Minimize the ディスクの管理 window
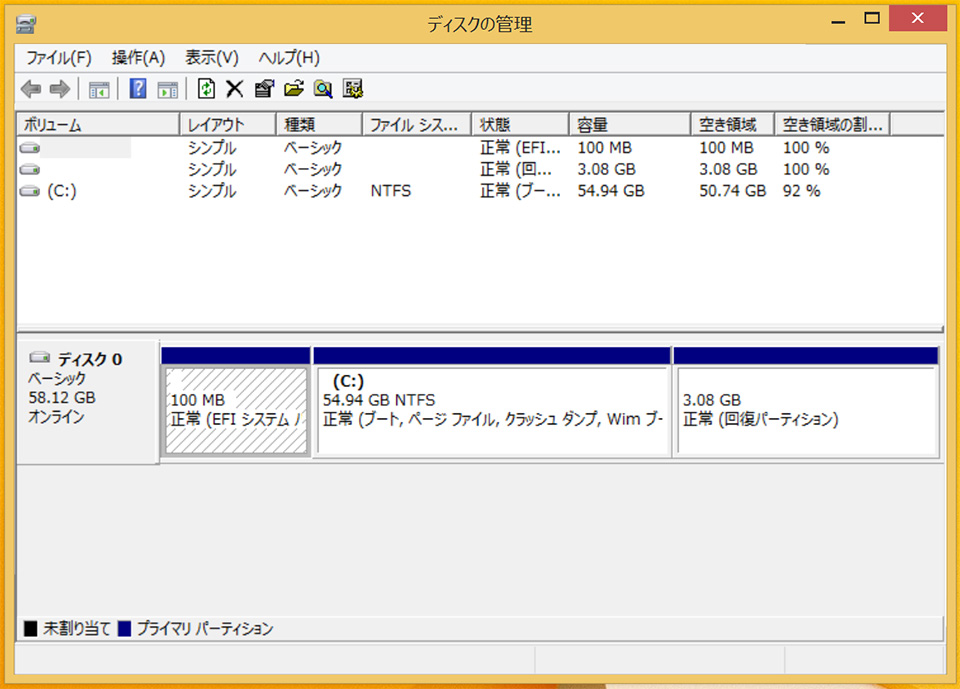This screenshot has height=689, width=960. (x=838, y=20)
